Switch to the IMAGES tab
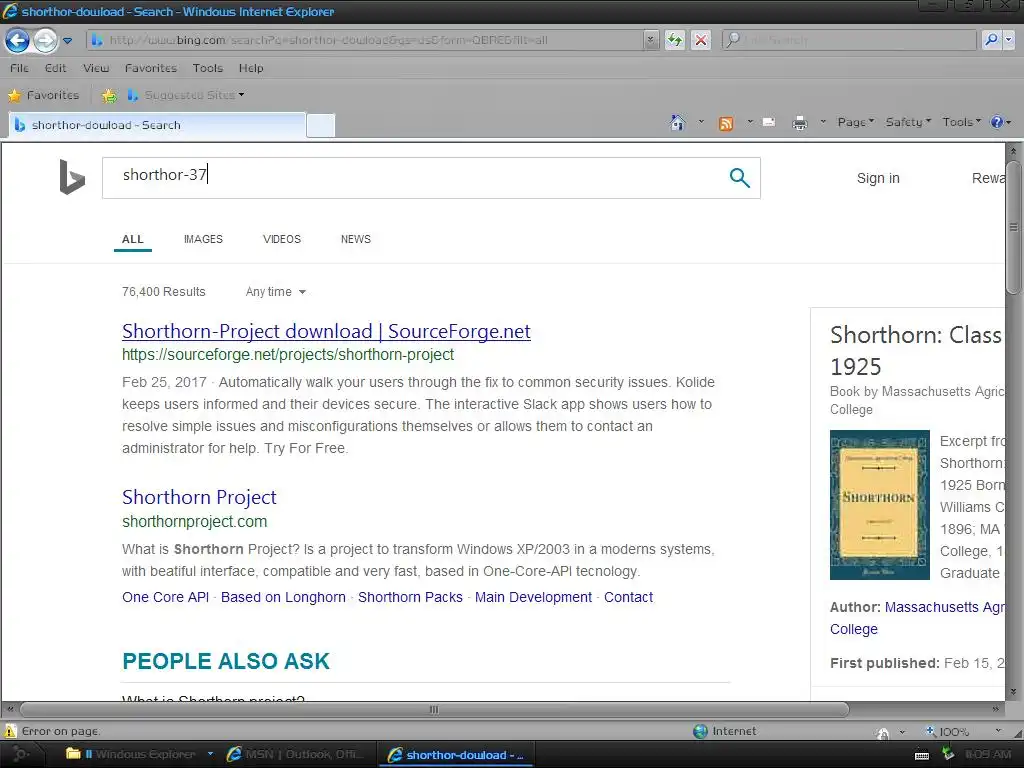 pyautogui.click(x=203, y=239)
